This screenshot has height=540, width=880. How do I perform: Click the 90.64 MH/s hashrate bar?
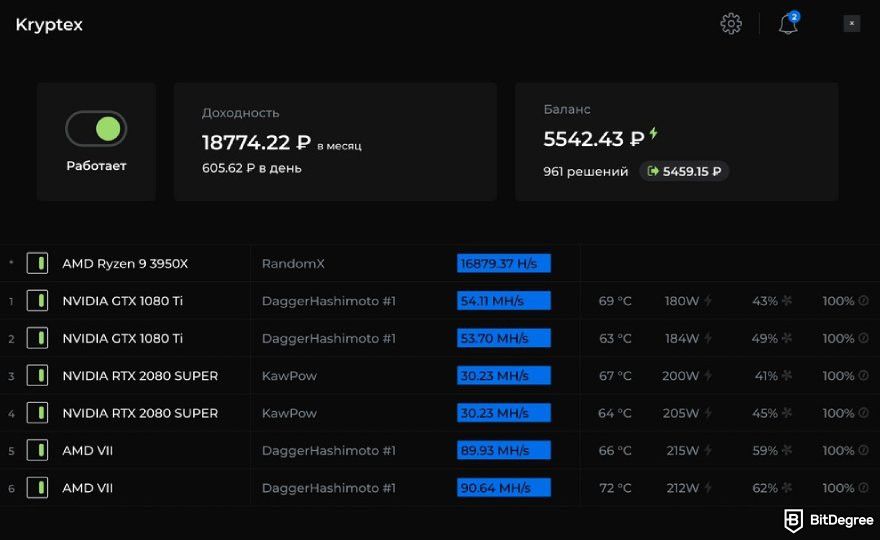tap(503, 488)
